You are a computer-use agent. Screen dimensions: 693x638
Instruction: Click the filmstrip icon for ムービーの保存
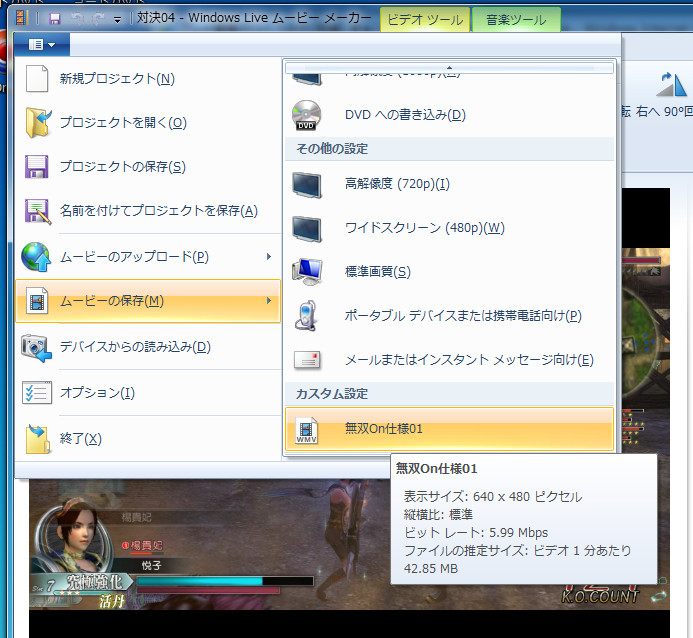(37, 301)
